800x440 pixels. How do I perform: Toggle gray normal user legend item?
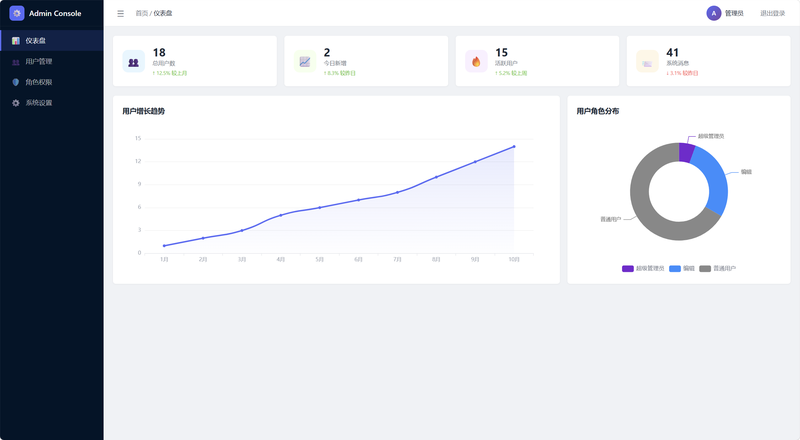717,268
